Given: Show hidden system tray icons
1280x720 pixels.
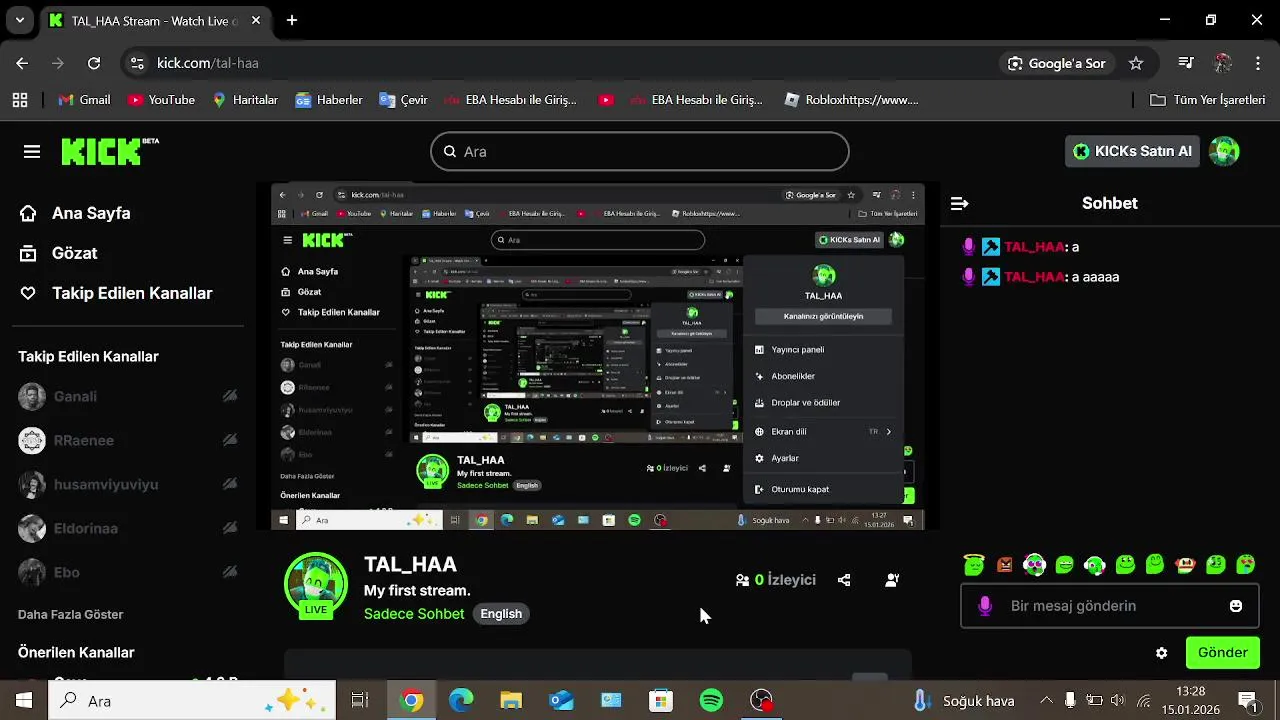Looking at the screenshot, I should pyautogui.click(x=1046, y=700).
